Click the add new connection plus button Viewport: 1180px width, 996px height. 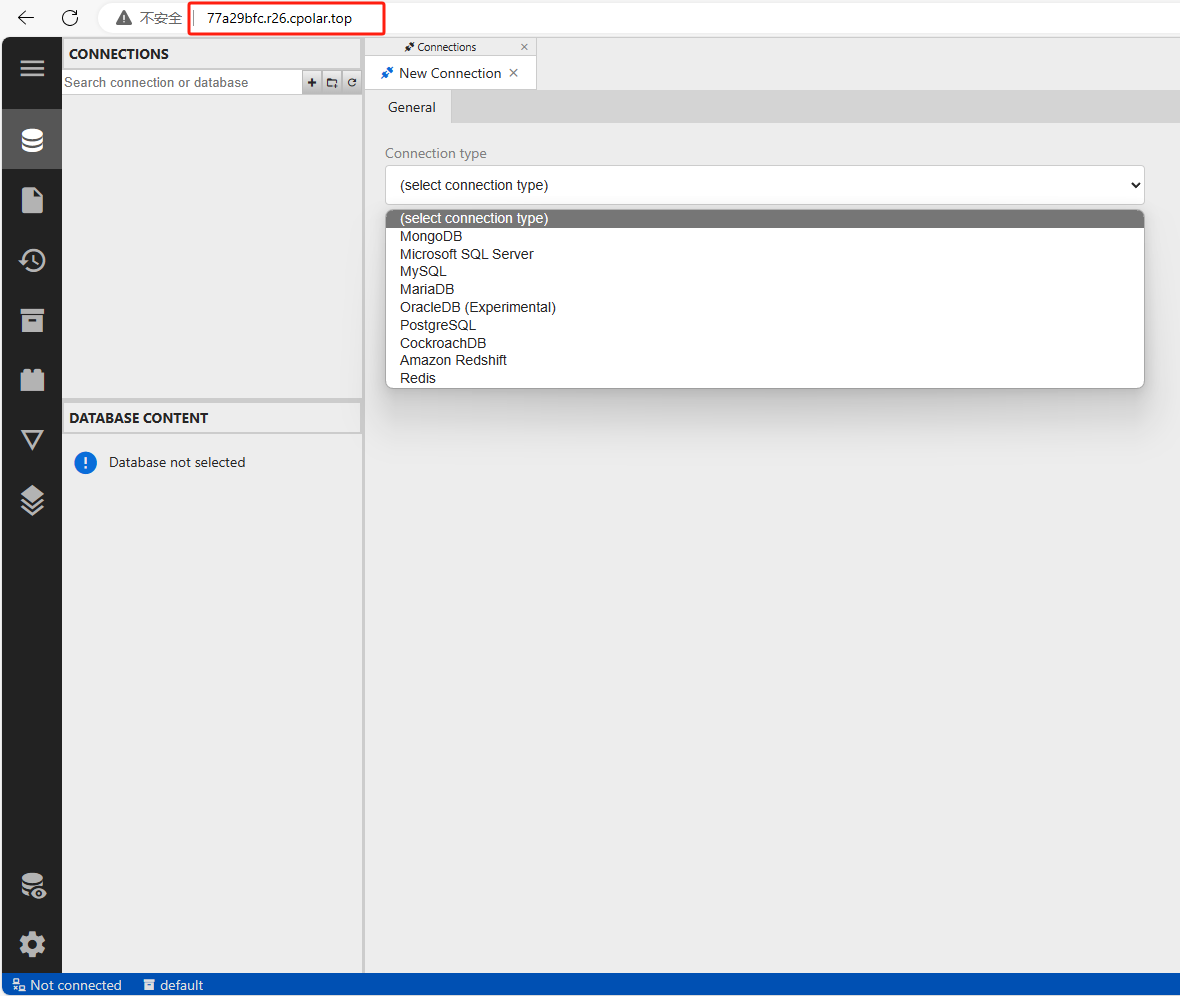[x=312, y=83]
